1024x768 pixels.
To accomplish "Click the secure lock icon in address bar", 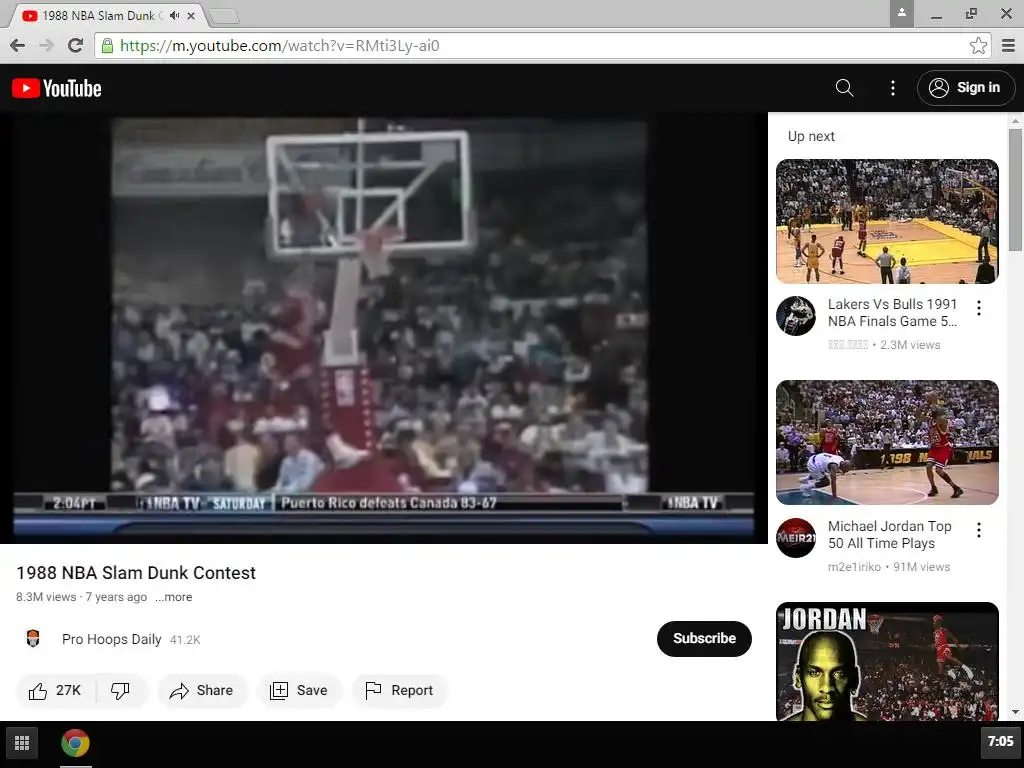I will pos(108,45).
